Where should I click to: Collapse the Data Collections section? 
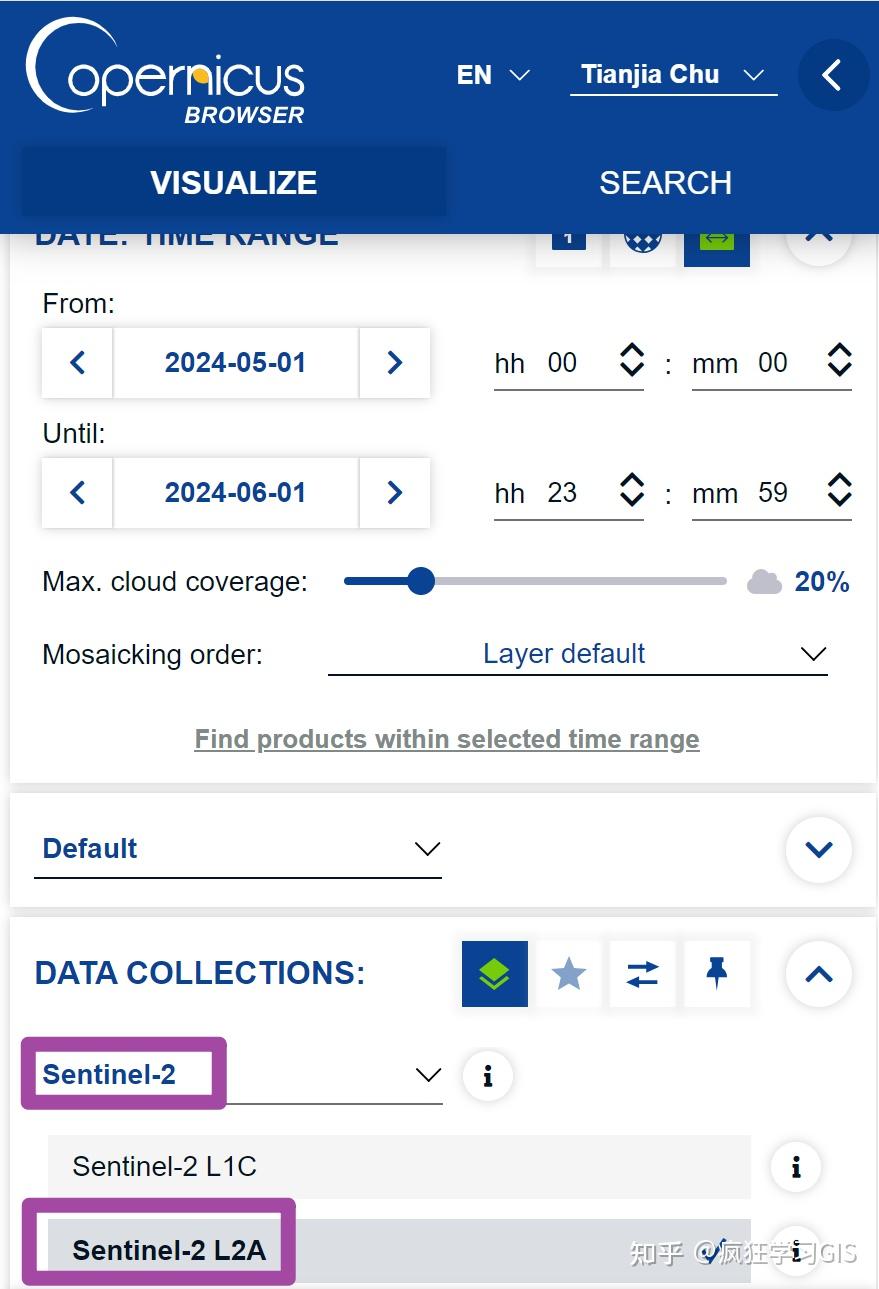pyautogui.click(x=818, y=973)
